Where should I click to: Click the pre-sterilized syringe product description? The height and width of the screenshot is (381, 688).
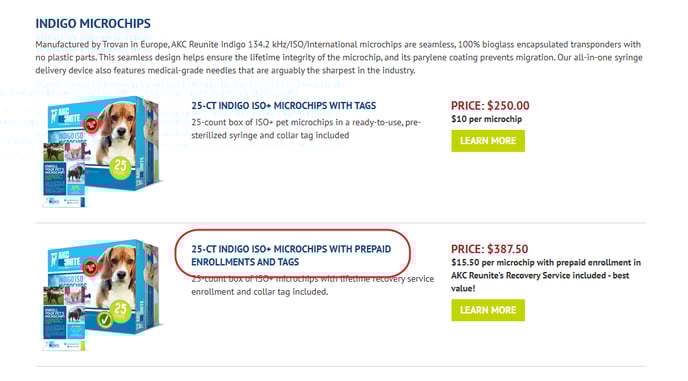pos(306,129)
